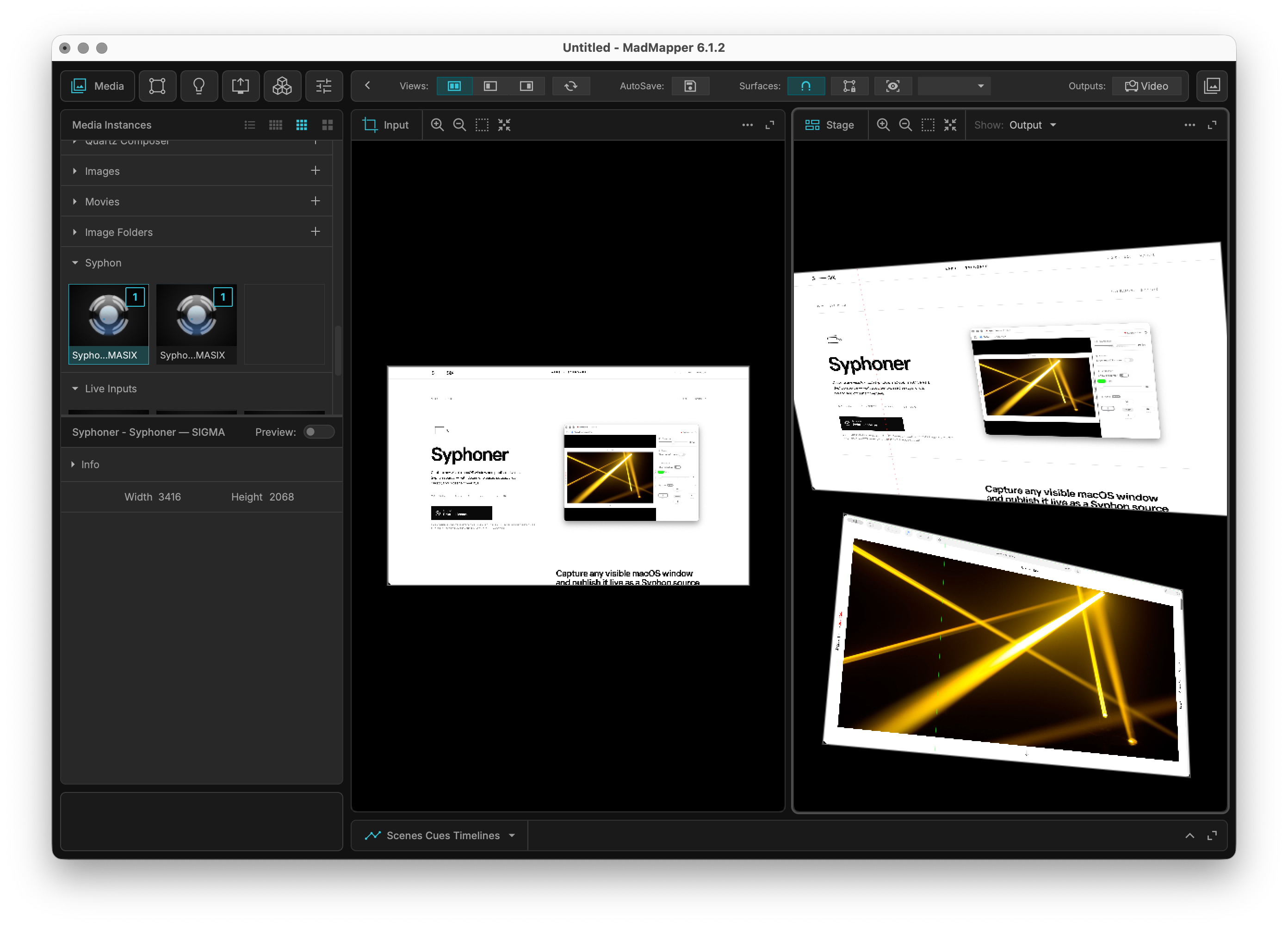Viewport: 1288px width, 928px height.
Task: Click the Video outputs button
Action: point(1146,86)
